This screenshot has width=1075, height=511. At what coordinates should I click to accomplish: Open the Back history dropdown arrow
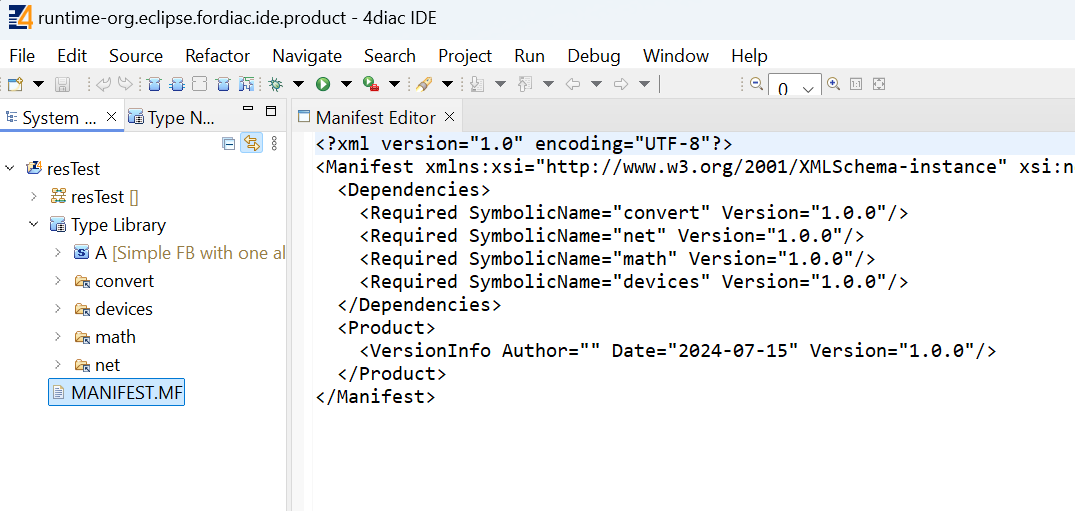pyautogui.click(x=596, y=84)
